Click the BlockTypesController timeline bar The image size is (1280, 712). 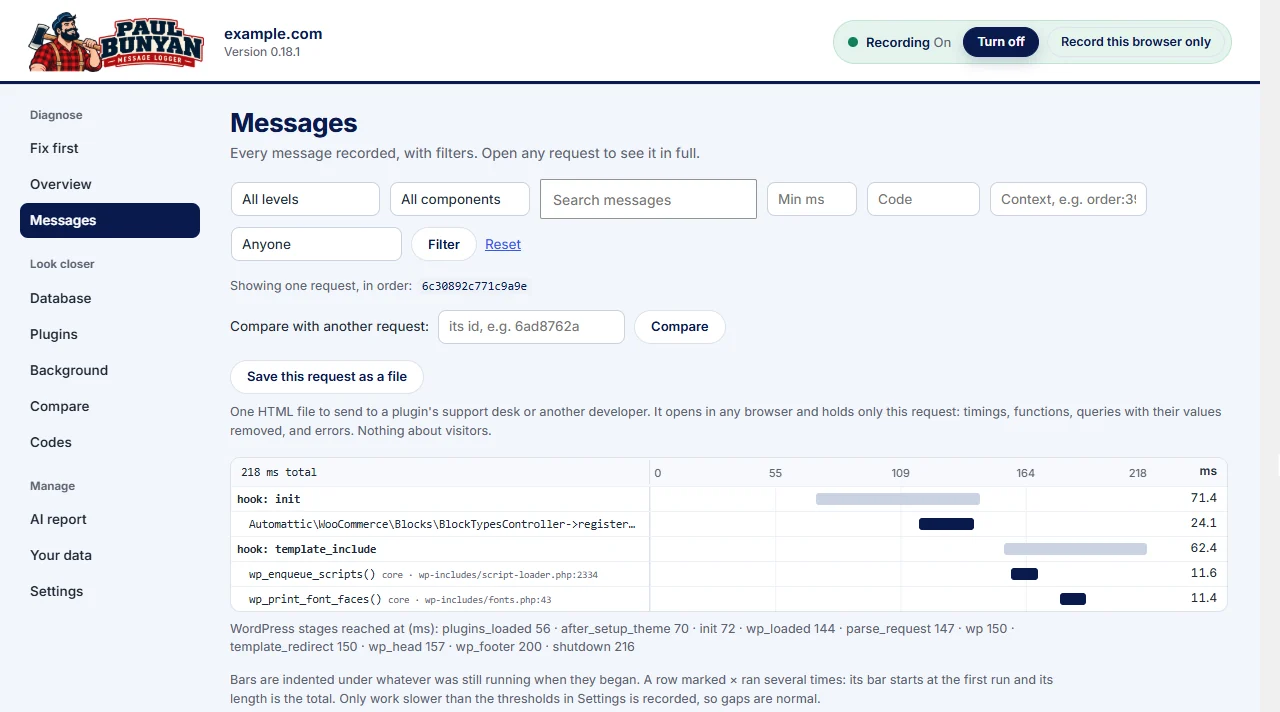(946, 524)
